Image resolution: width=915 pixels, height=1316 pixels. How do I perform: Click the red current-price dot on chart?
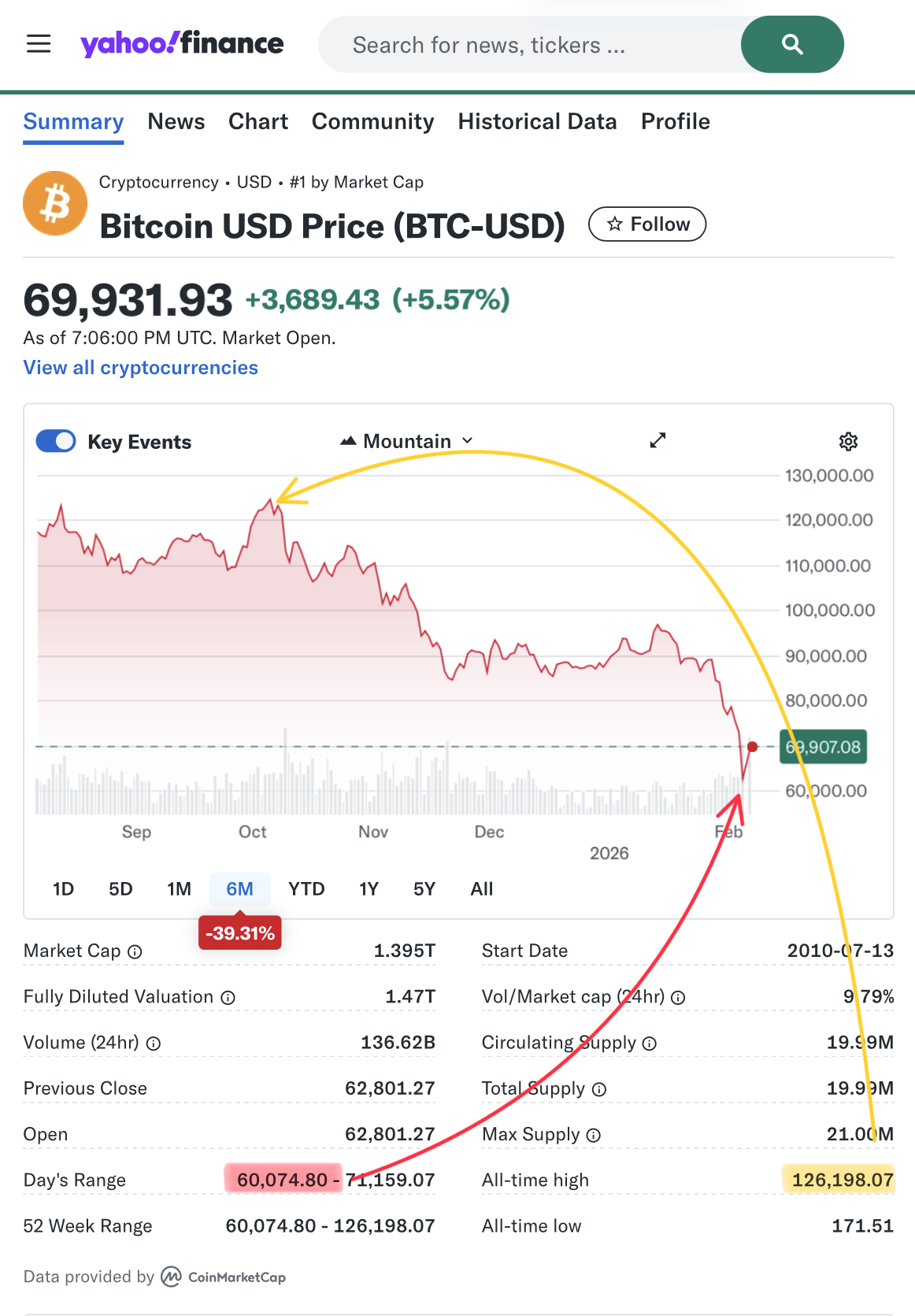point(753,747)
